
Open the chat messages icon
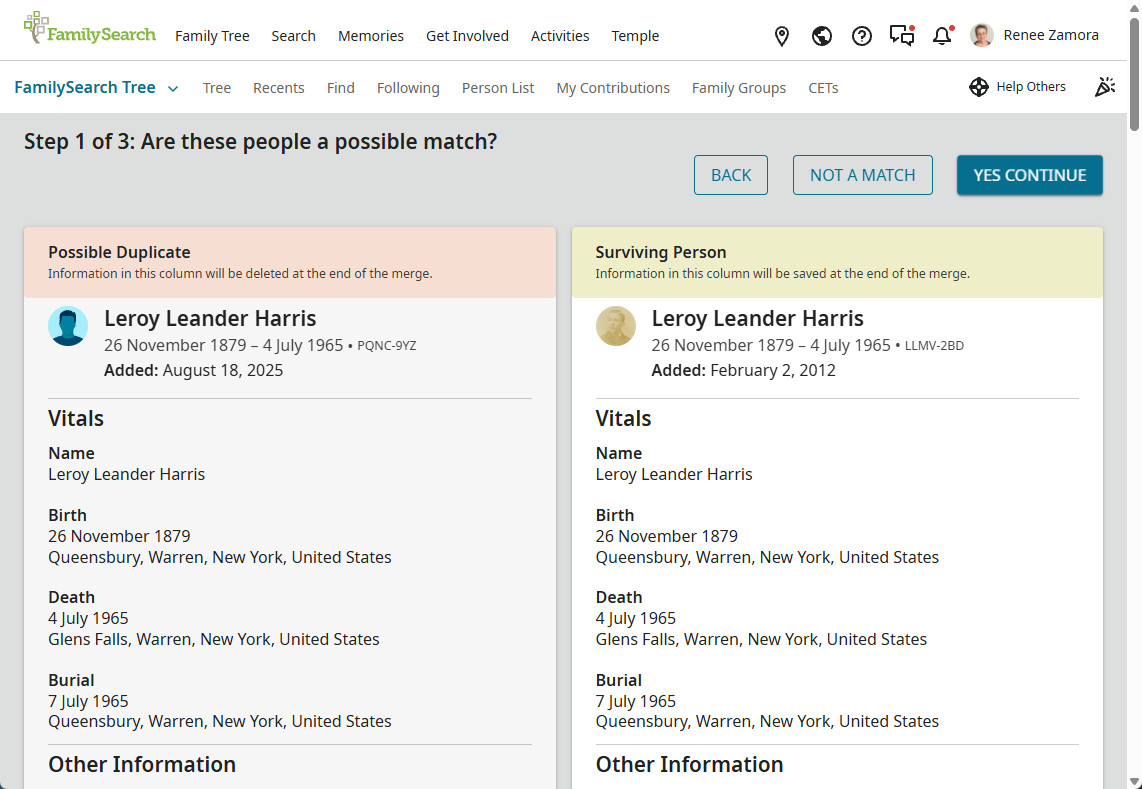pos(902,36)
